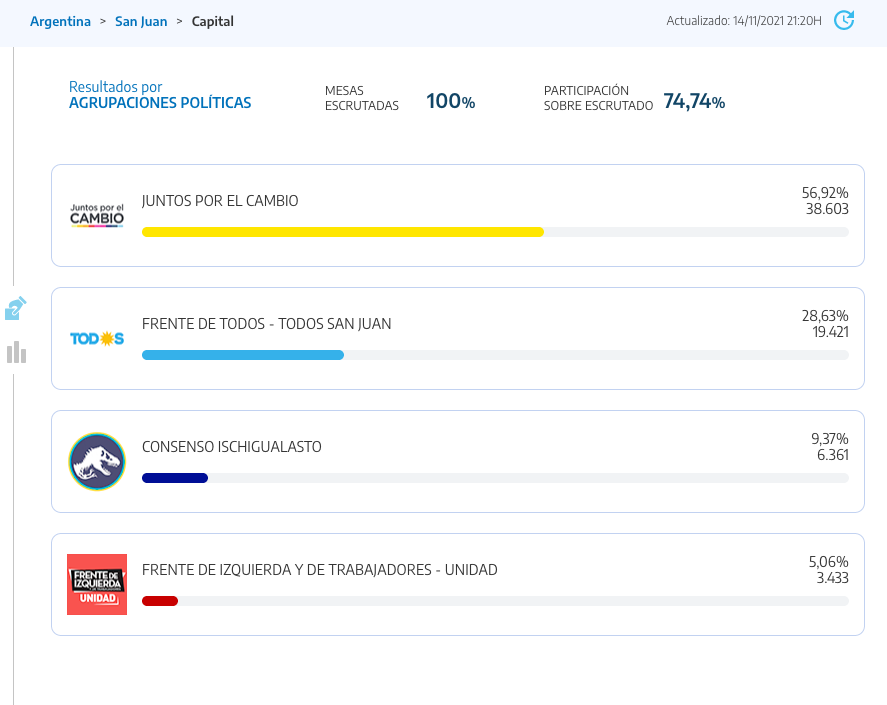Open the ballot vote sidebar icon
The height and width of the screenshot is (705, 887).
pyautogui.click(x=16, y=308)
